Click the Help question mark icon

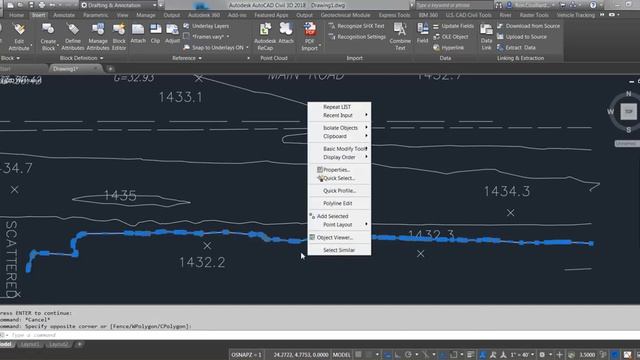[593, 5]
